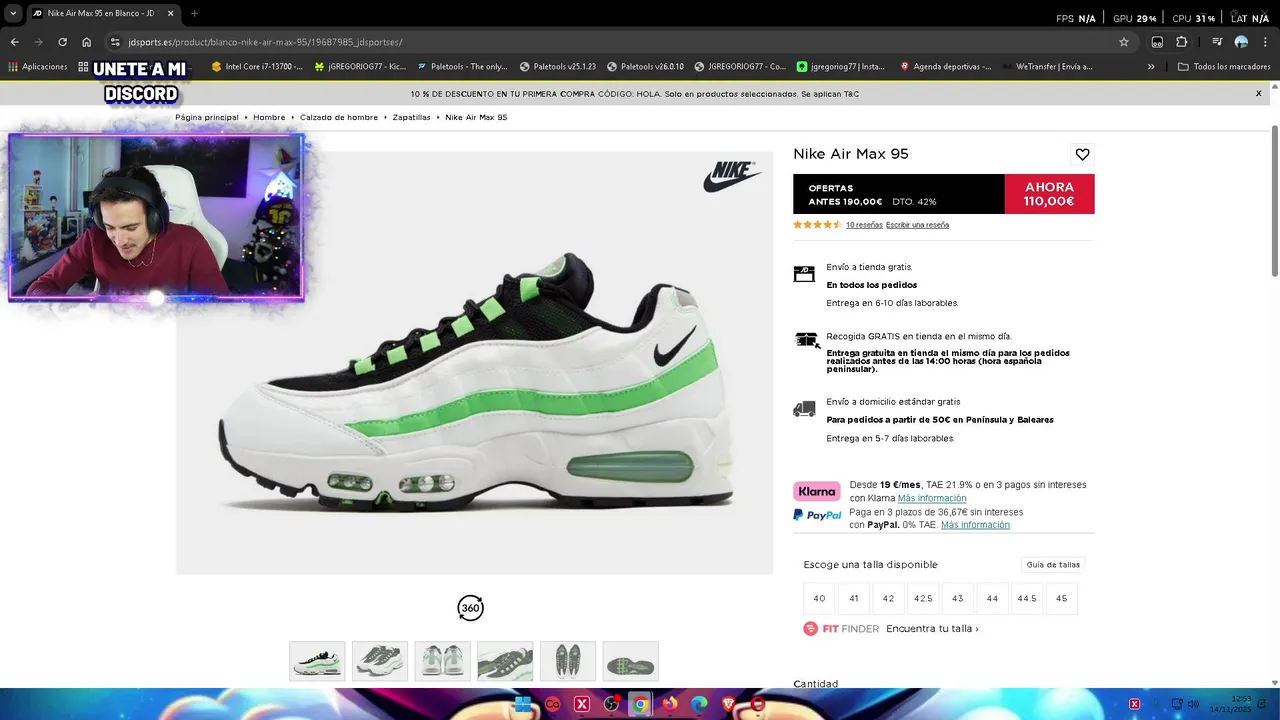Open the browser extensions puzzle icon
This screenshot has height=720, width=1280.
tap(1182, 42)
